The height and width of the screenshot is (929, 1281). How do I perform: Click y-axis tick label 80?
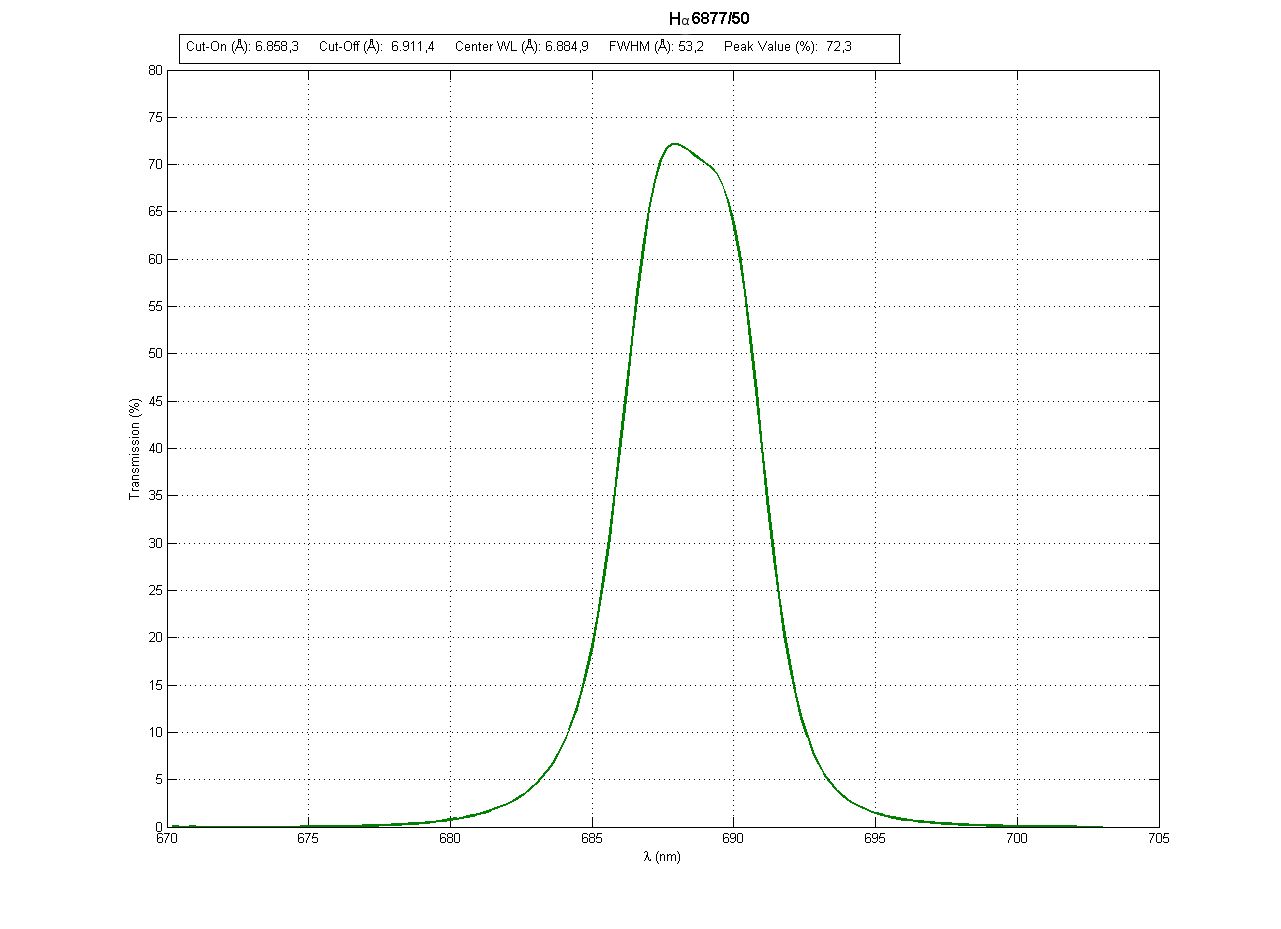point(155,70)
